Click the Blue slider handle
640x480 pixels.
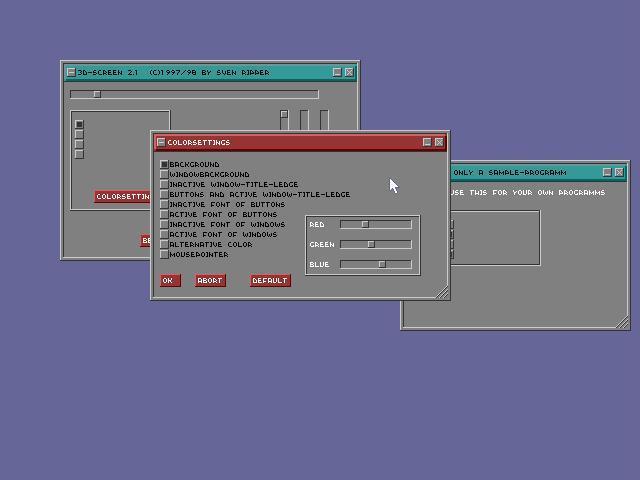382,264
